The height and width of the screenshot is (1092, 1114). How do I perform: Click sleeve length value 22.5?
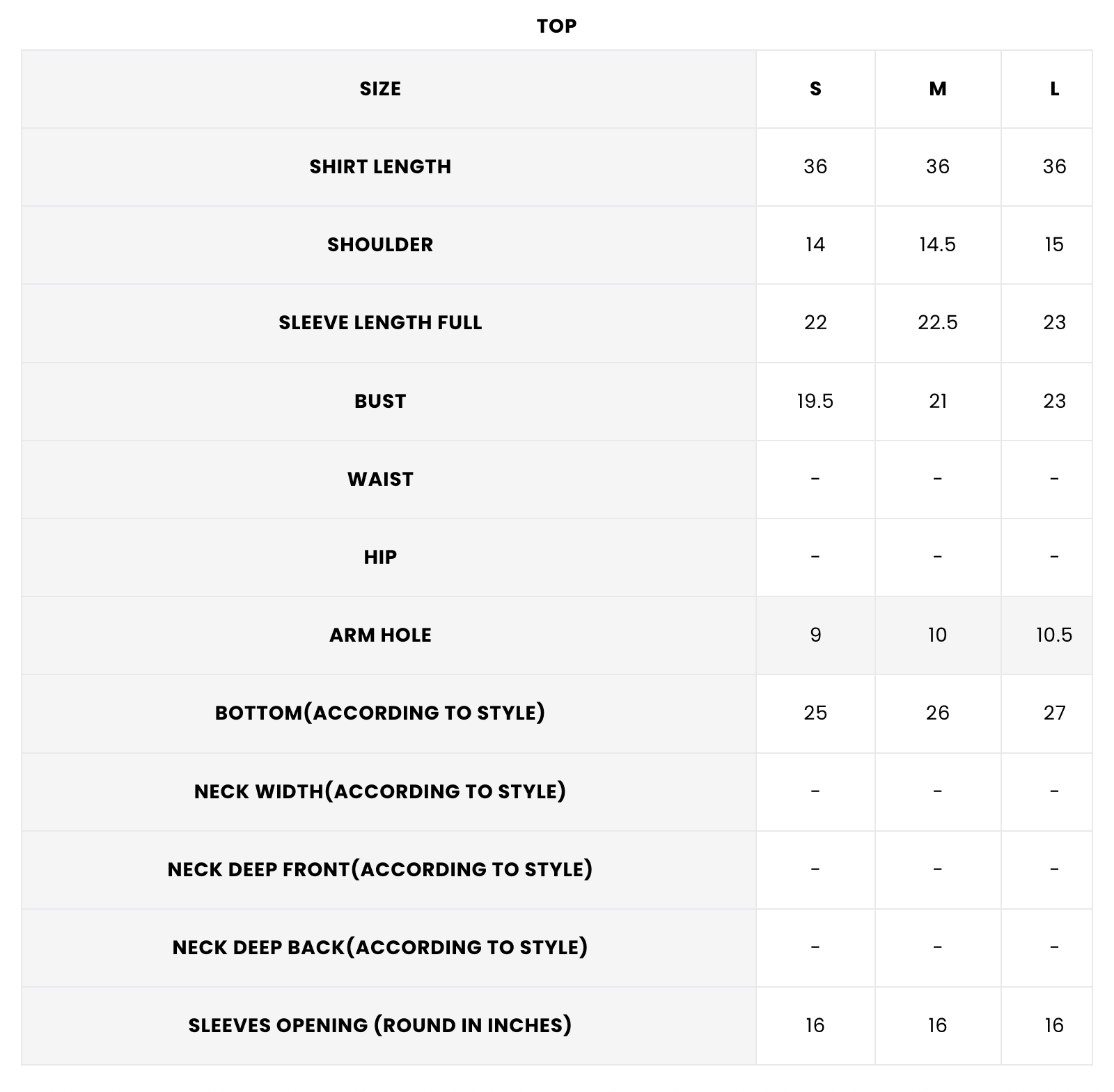[937, 323]
